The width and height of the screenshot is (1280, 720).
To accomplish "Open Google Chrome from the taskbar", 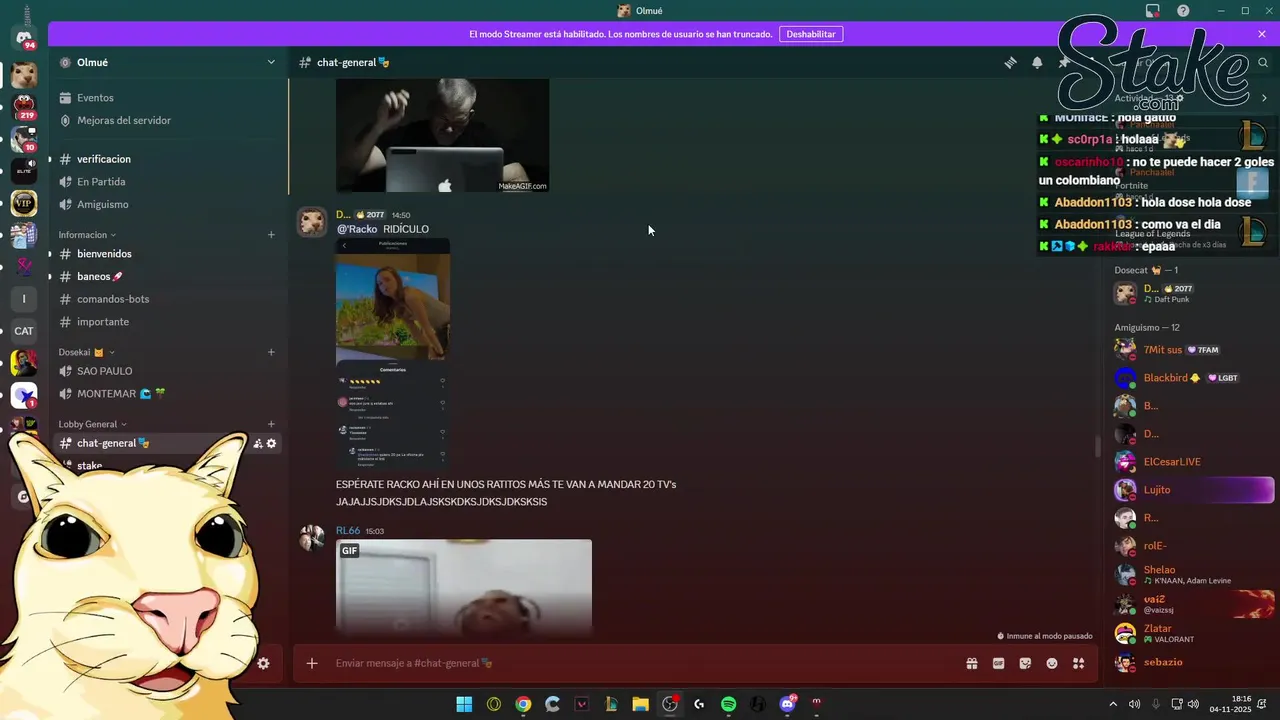I will [523, 704].
